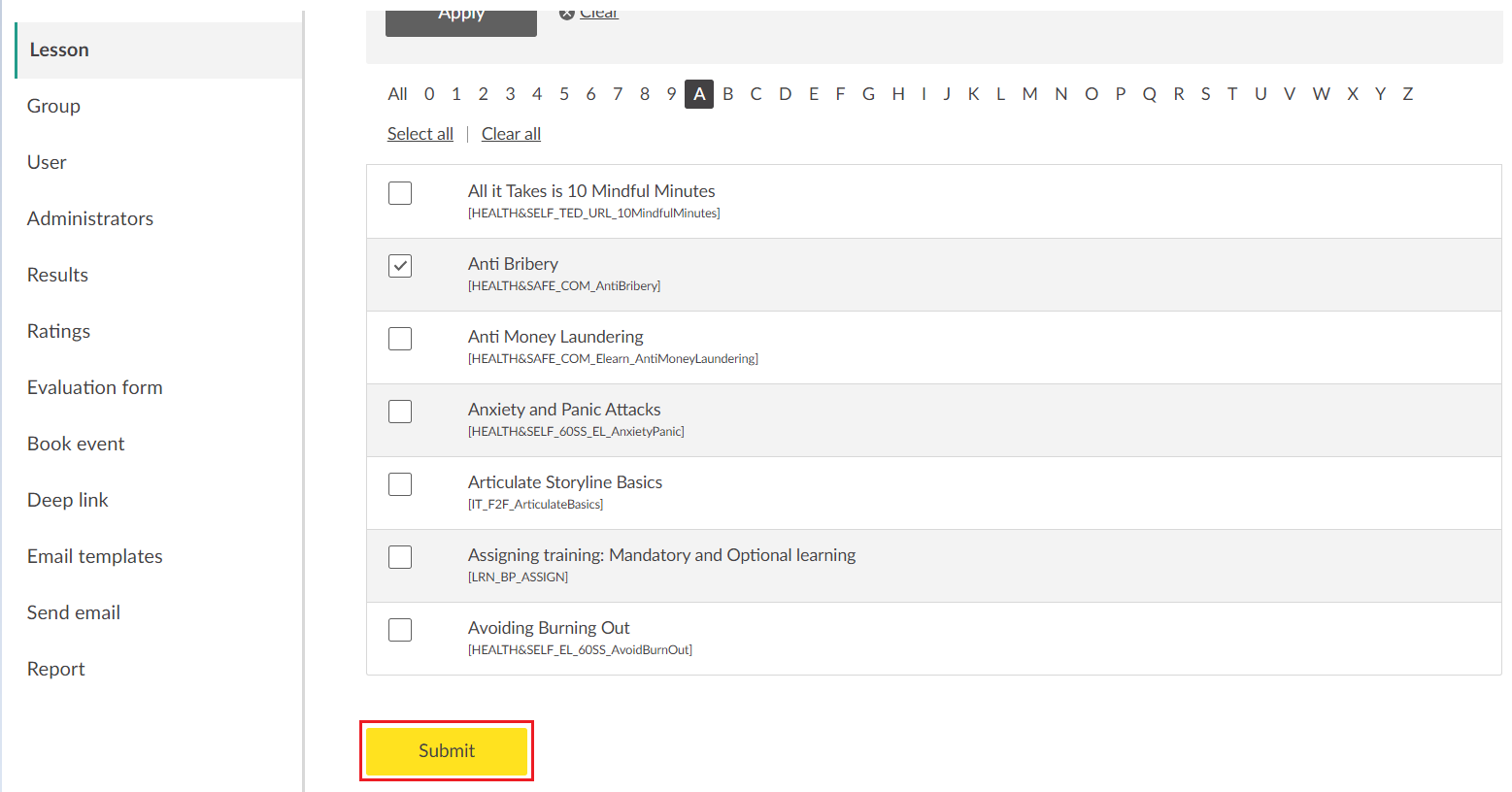Open the Report menu item
The width and height of the screenshot is (1512, 792).
tap(55, 669)
